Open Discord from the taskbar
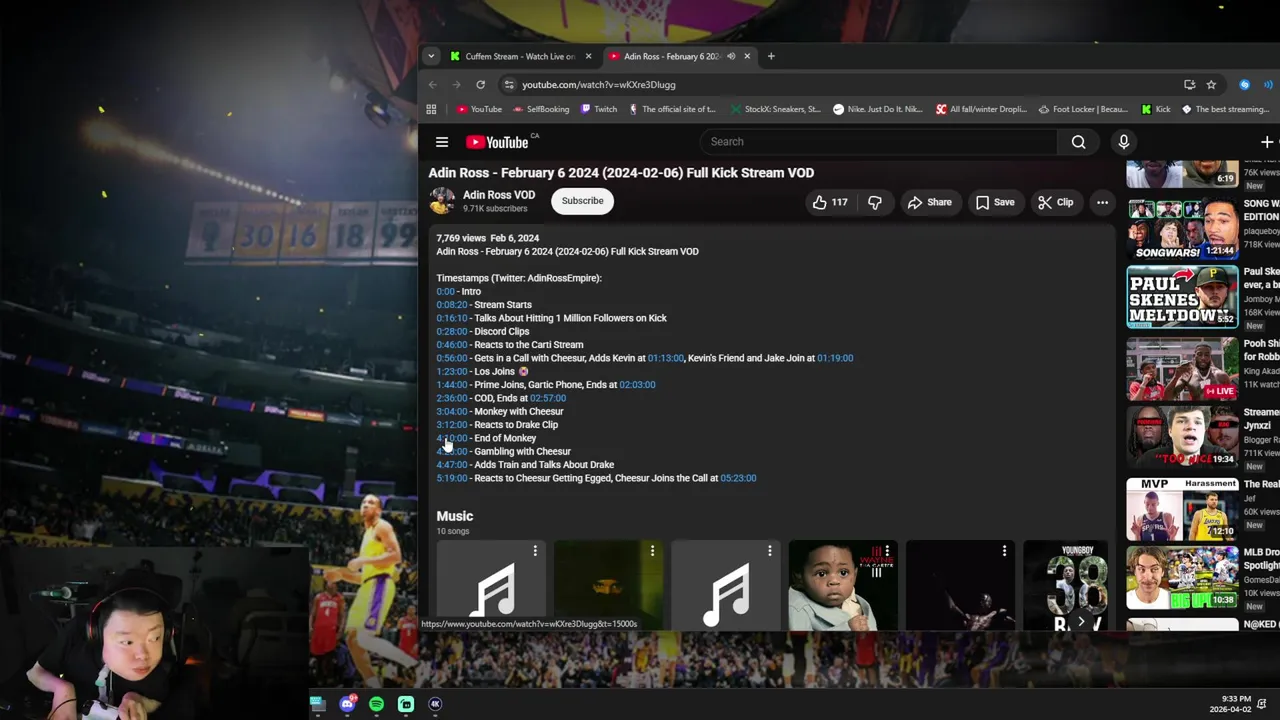 (x=347, y=704)
